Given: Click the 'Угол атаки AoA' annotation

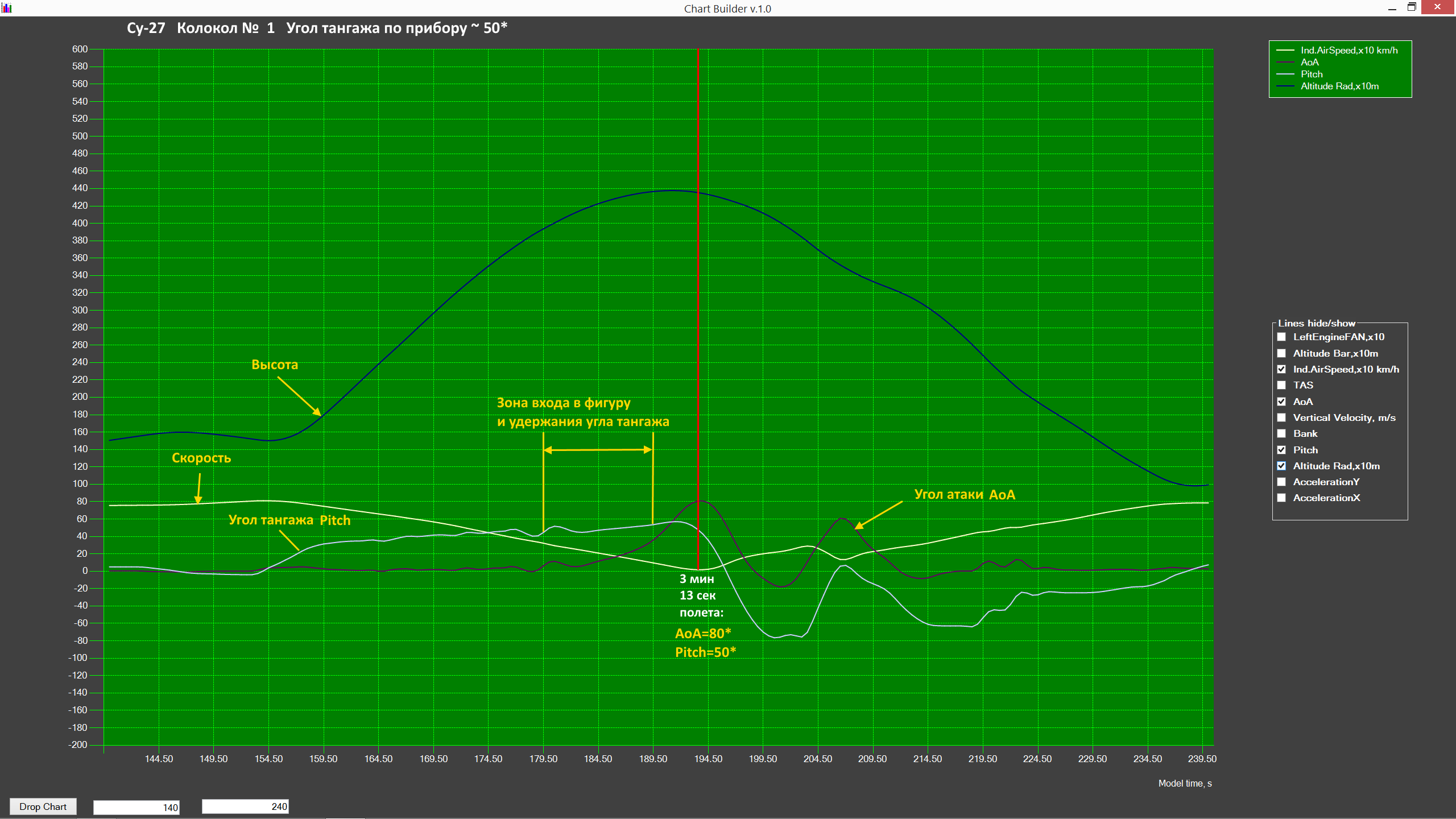Looking at the screenshot, I should point(965,494).
